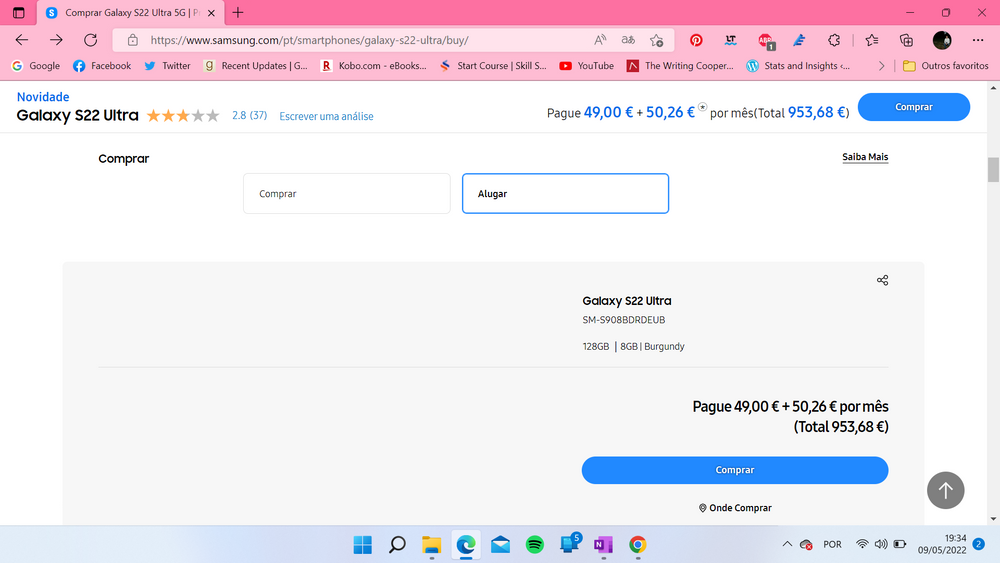1000x563 pixels.
Task: Refresh the Samsung page
Action: click(91, 40)
